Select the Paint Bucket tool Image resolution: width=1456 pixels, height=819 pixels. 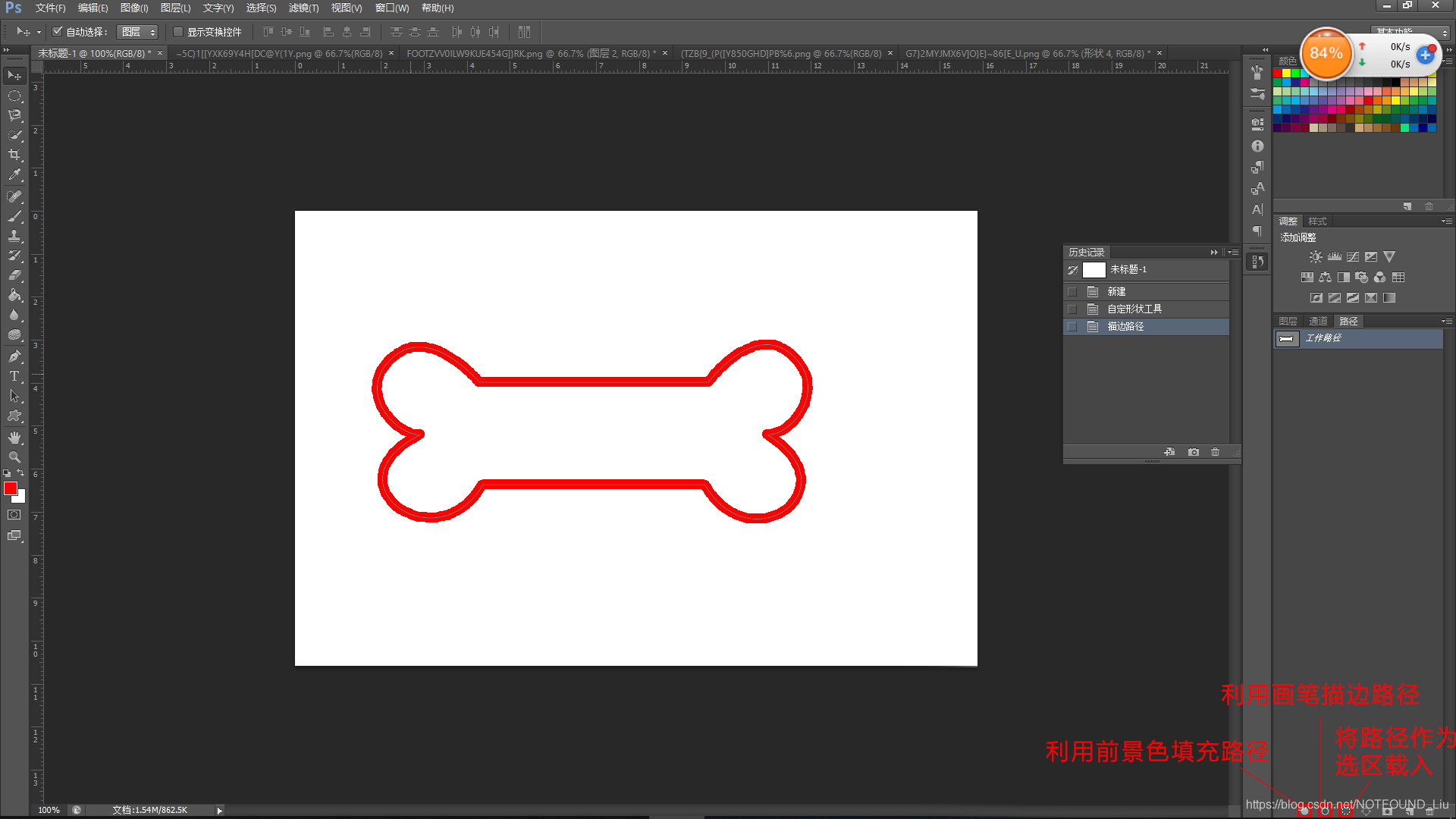(14, 295)
